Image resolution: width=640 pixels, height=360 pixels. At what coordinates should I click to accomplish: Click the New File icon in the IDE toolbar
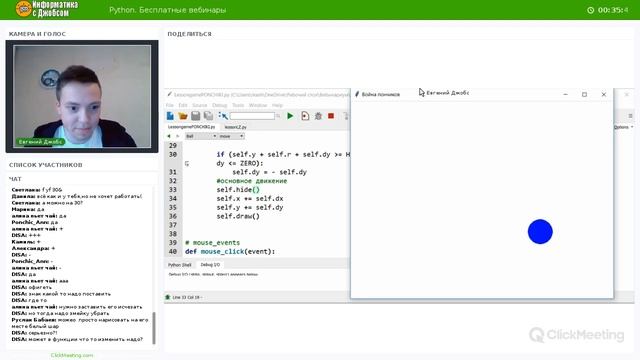click(x=170, y=116)
